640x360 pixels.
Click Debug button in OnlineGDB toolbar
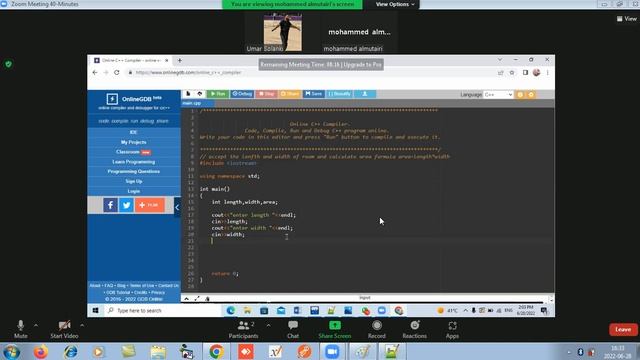[242, 94]
